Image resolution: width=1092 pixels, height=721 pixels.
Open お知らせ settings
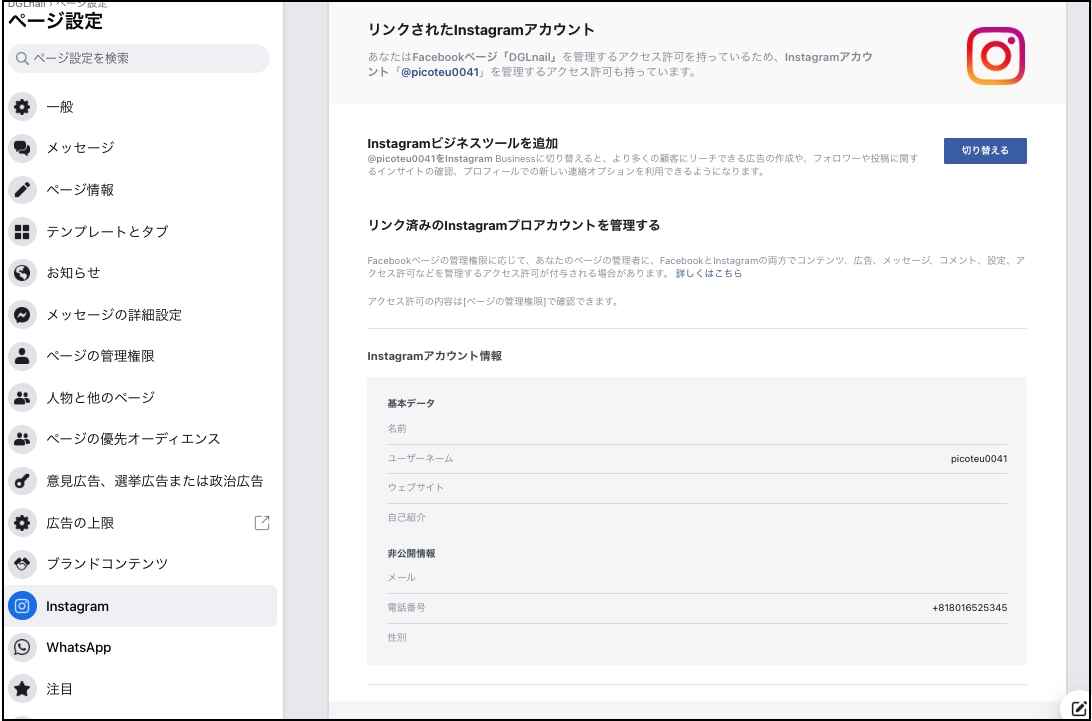coord(141,272)
